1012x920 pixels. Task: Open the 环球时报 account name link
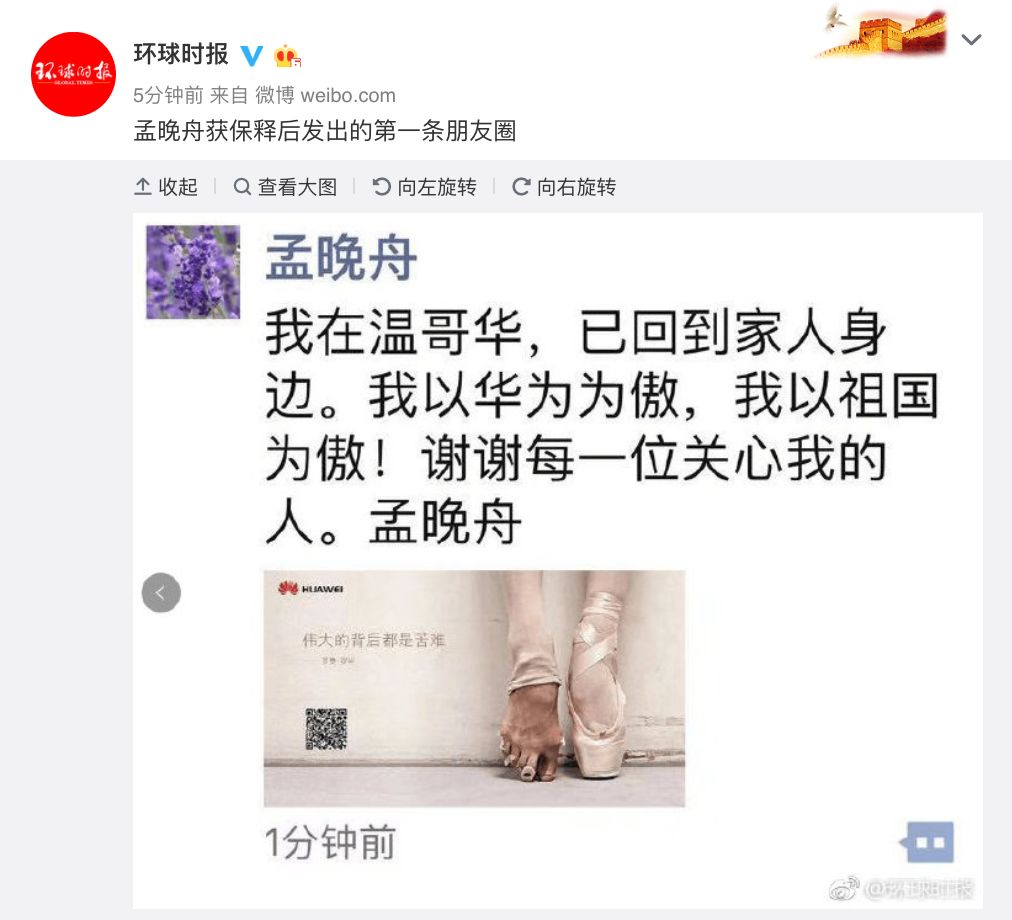pyautogui.click(x=181, y=54)
